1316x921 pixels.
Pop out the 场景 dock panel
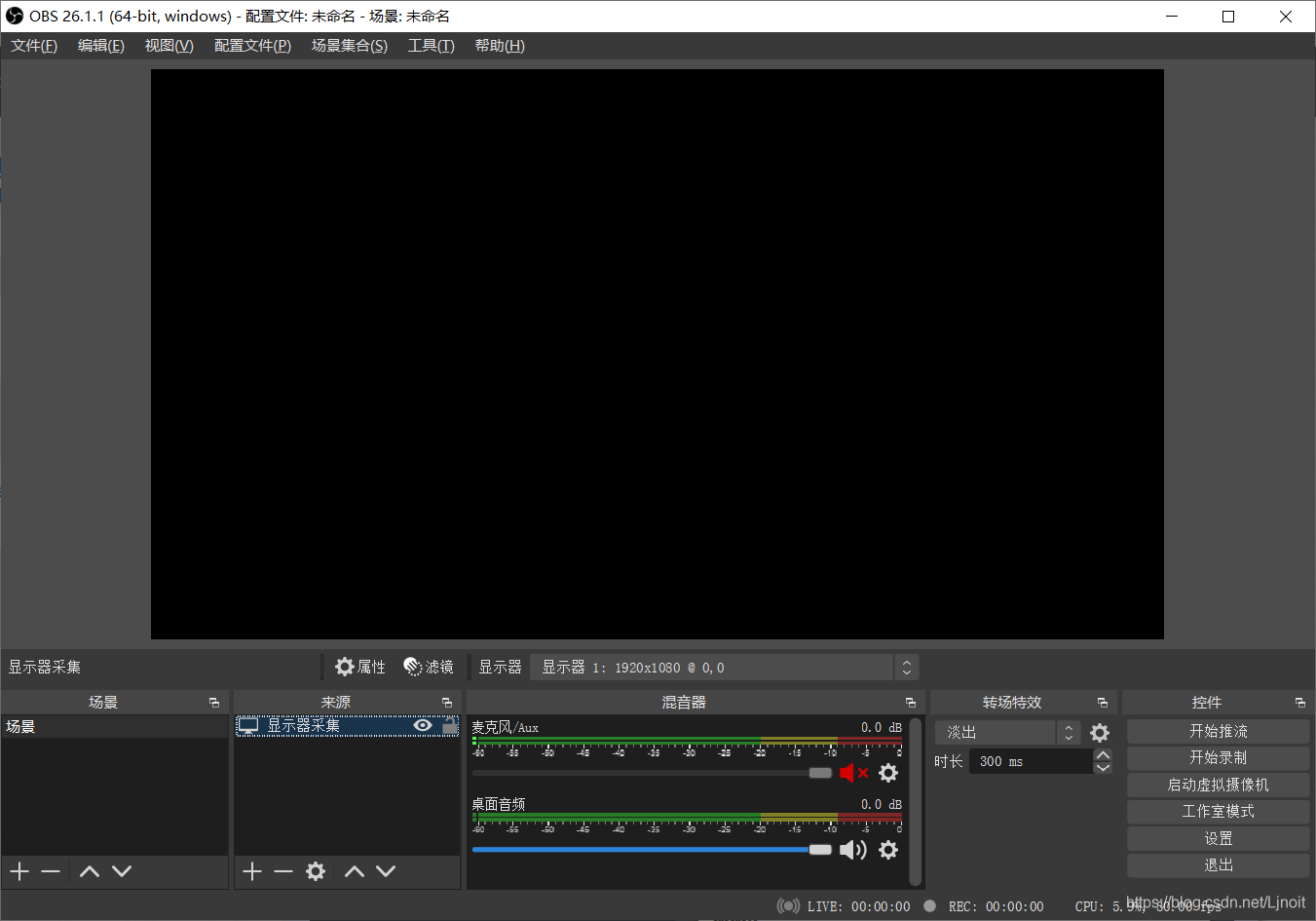(214, 703)
